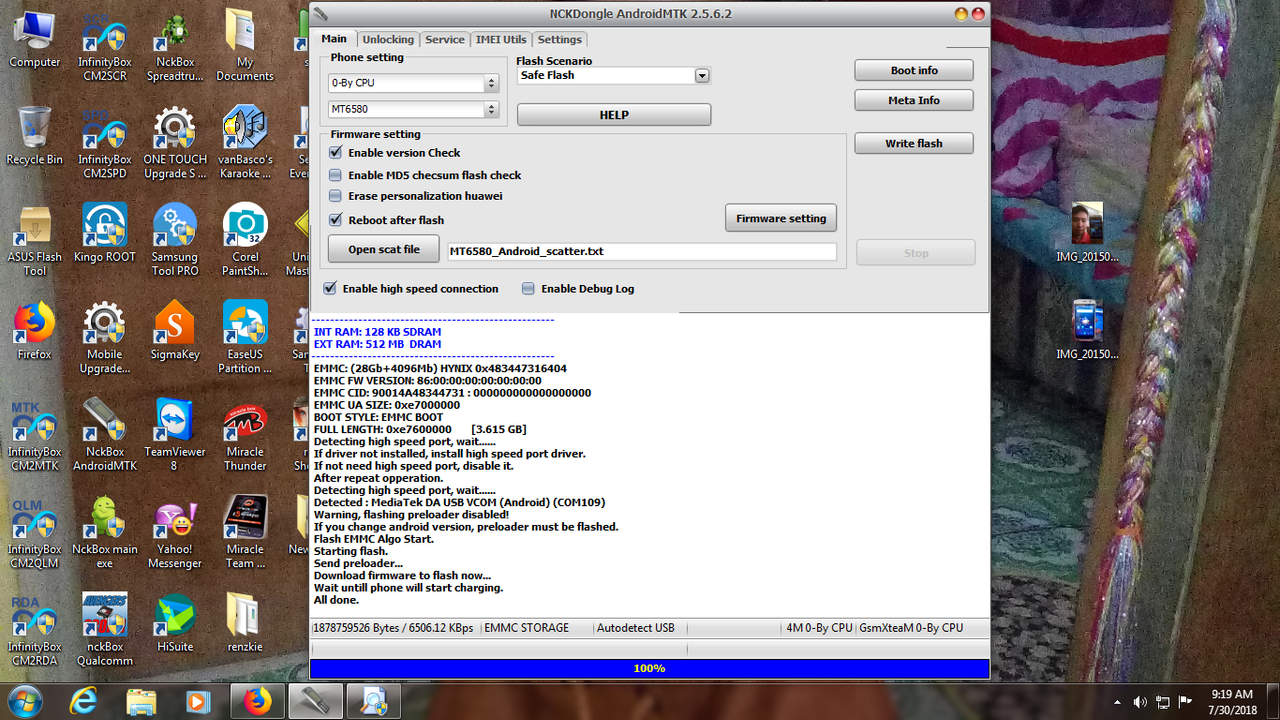Toggle the Enable MD5 checsum flash check option

point(335,175)
